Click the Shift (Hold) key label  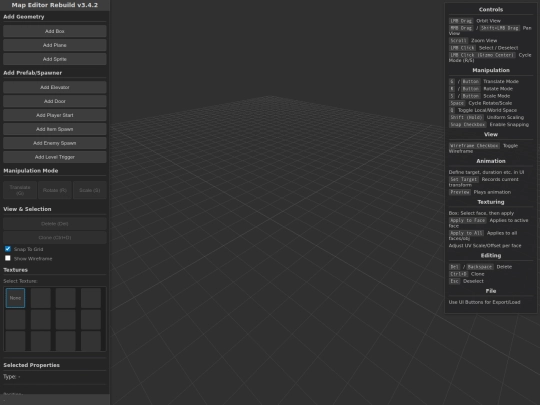pyautogui.click(x=466, y=117)
